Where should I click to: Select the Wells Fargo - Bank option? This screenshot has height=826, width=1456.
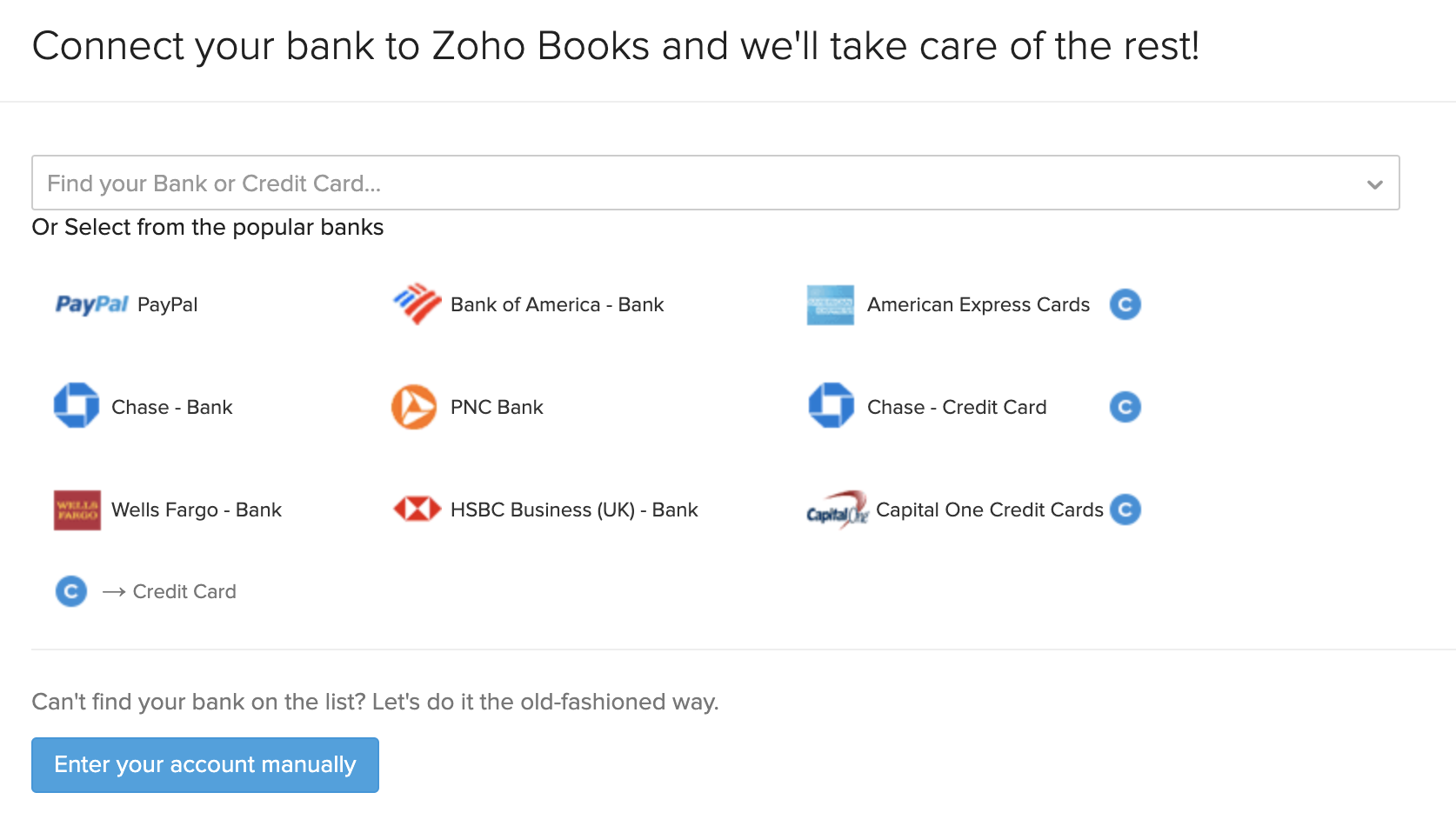196,510
